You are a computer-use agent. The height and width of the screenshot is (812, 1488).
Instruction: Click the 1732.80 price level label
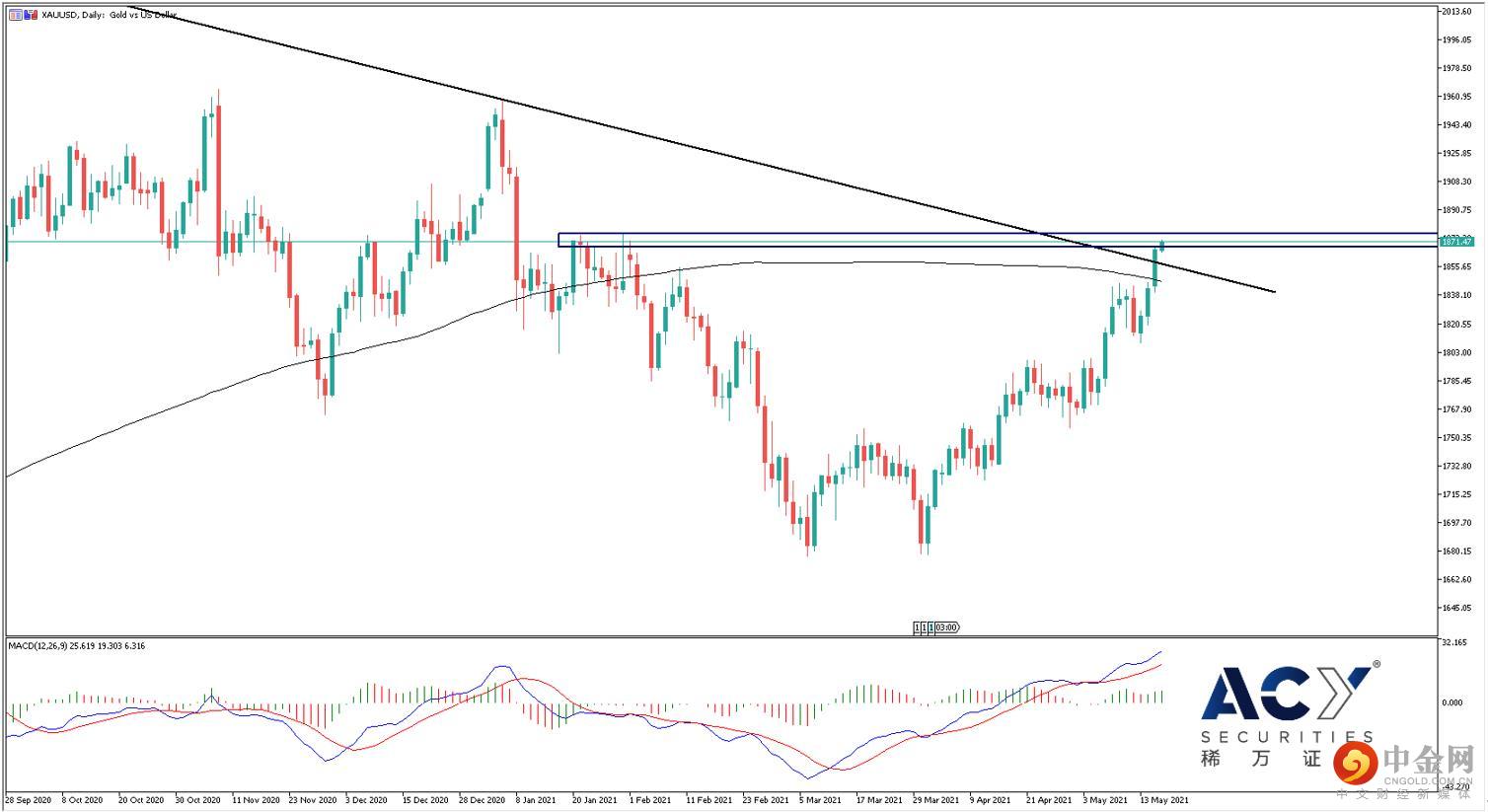pos(1457,466)
